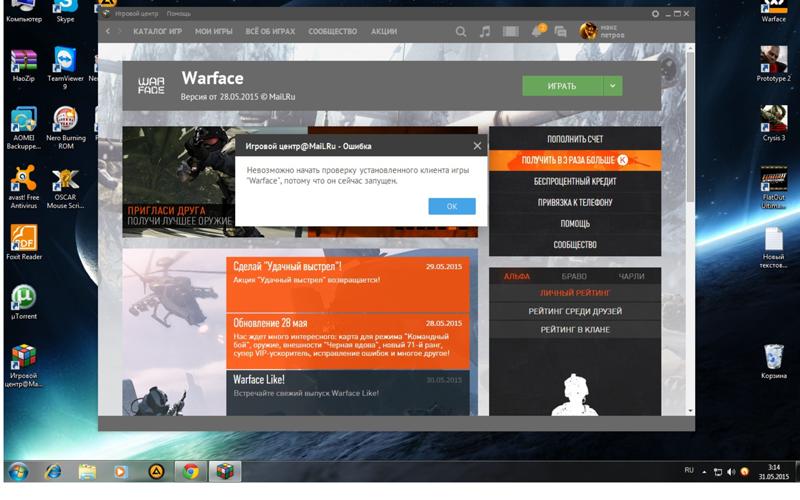Click the scrollbar down arrow
800x500 pixels.
coord(690,411)
